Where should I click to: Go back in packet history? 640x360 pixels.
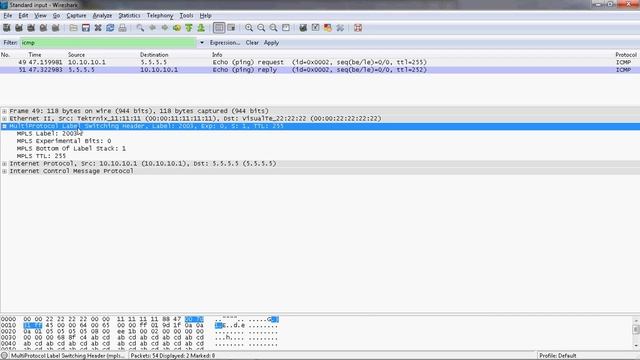[152, 28]
